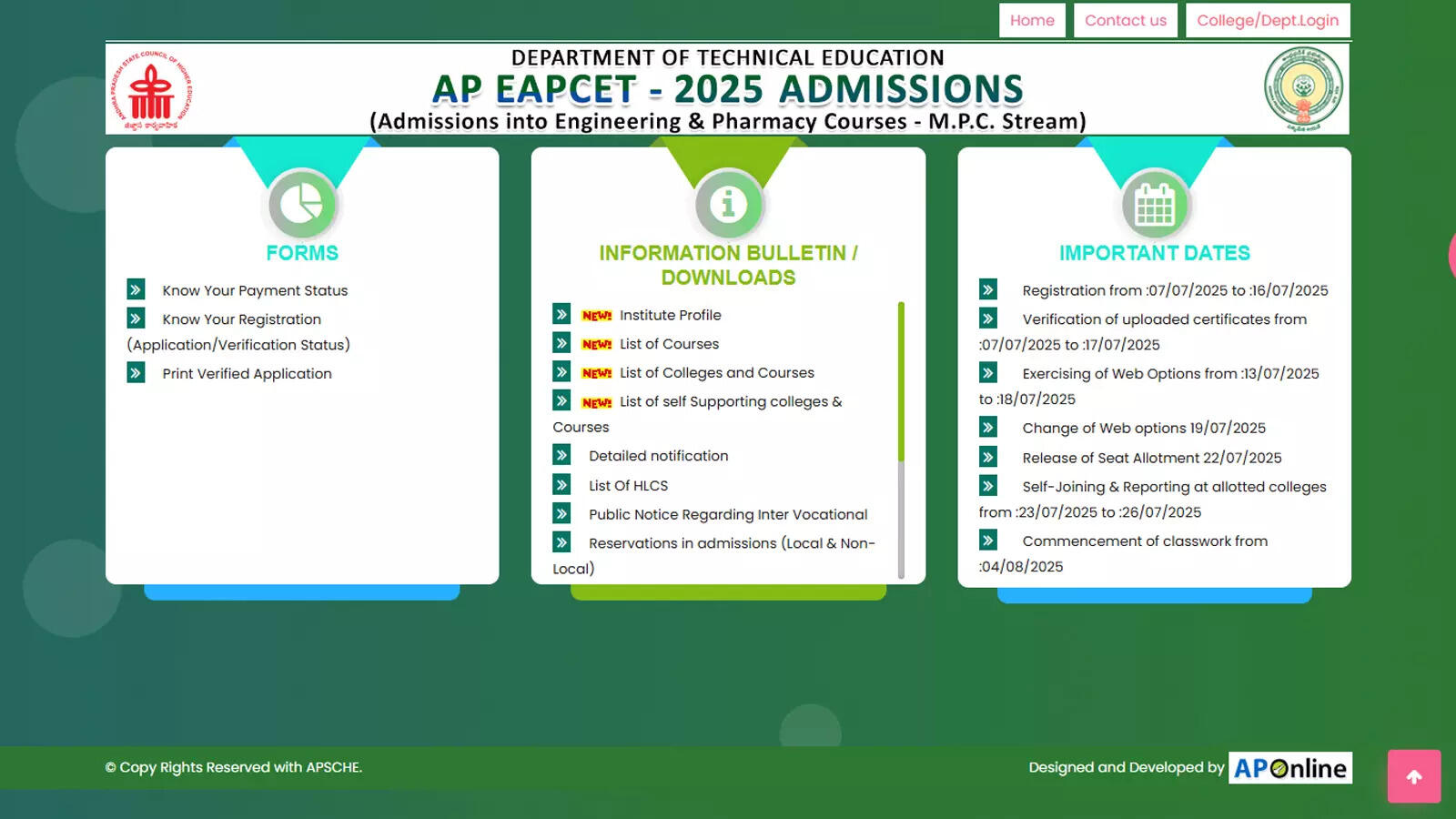Click 'Copy Rights Reserved with APSCHE' footer text
The image size is (1456, 819).
pos(234,767)
